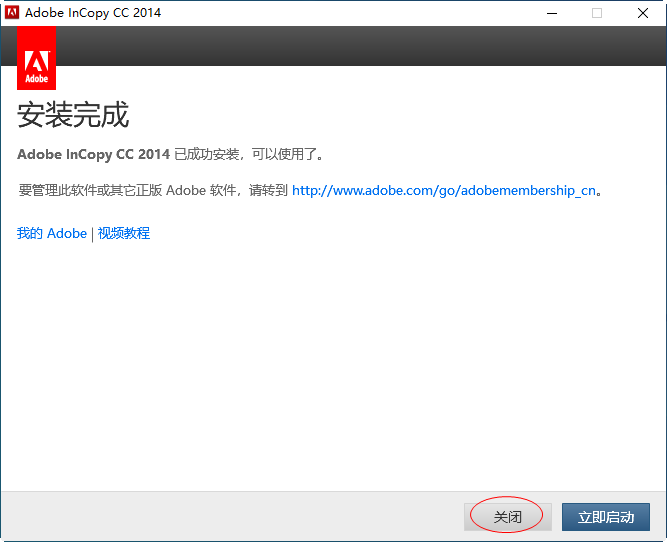The height and width of the screenshot is (542, 667).
Task: Click the red Adobe logo
Action: coord(37,58)
